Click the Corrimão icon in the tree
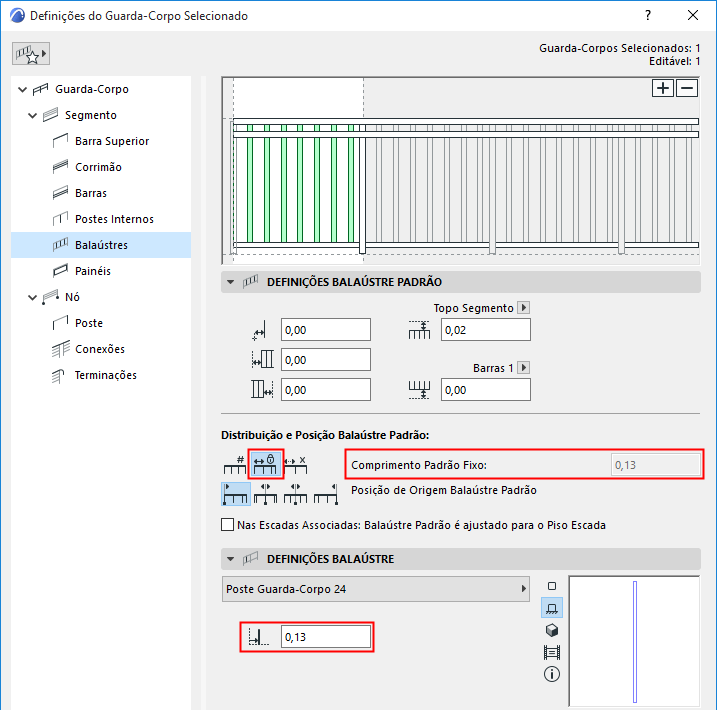 [60, 167]
